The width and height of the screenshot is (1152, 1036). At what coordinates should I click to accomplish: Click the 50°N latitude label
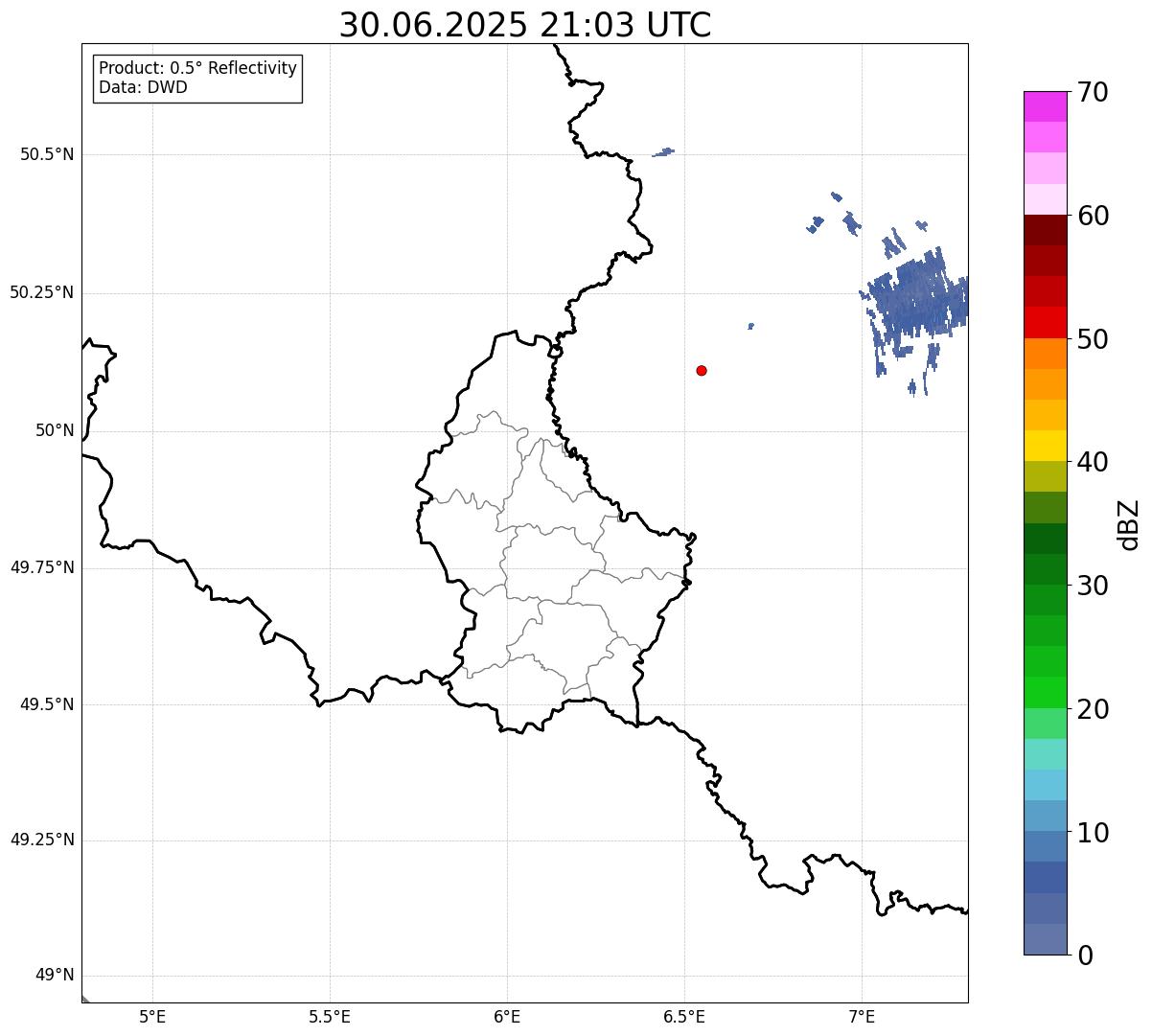click(x=55, y=430)
